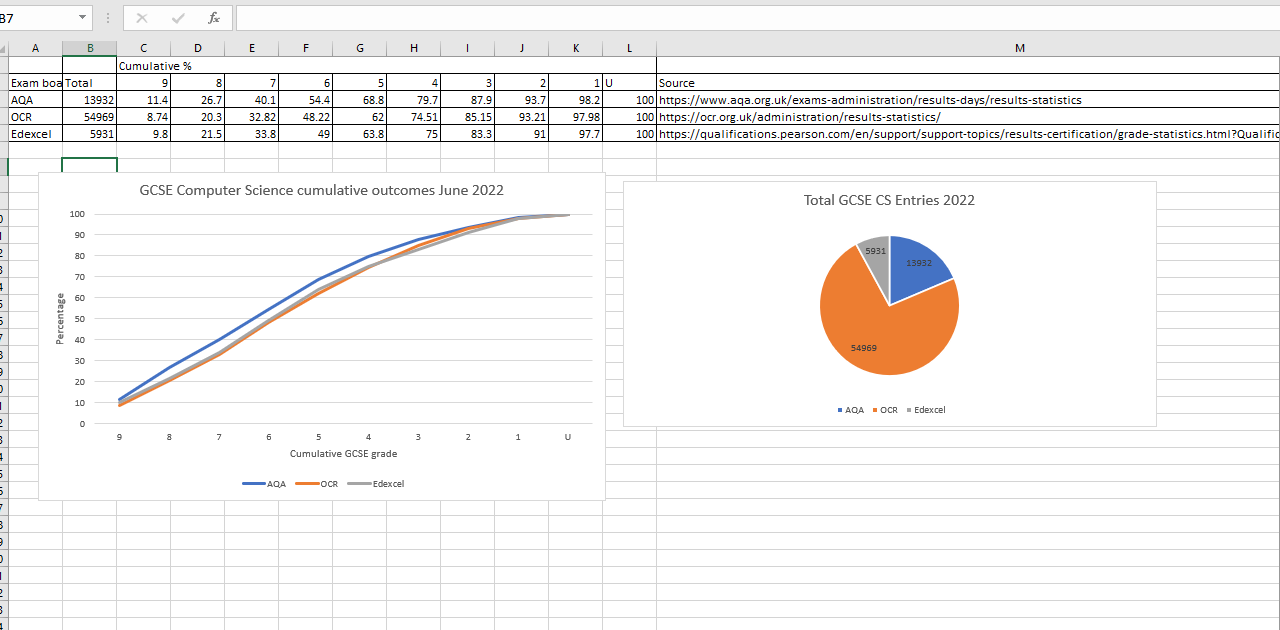The image size is (1280, 630).
Task: Select the Total GCSE CS Entries 2022 chart title
Action: pyautogui.click(x=888, y=200)
